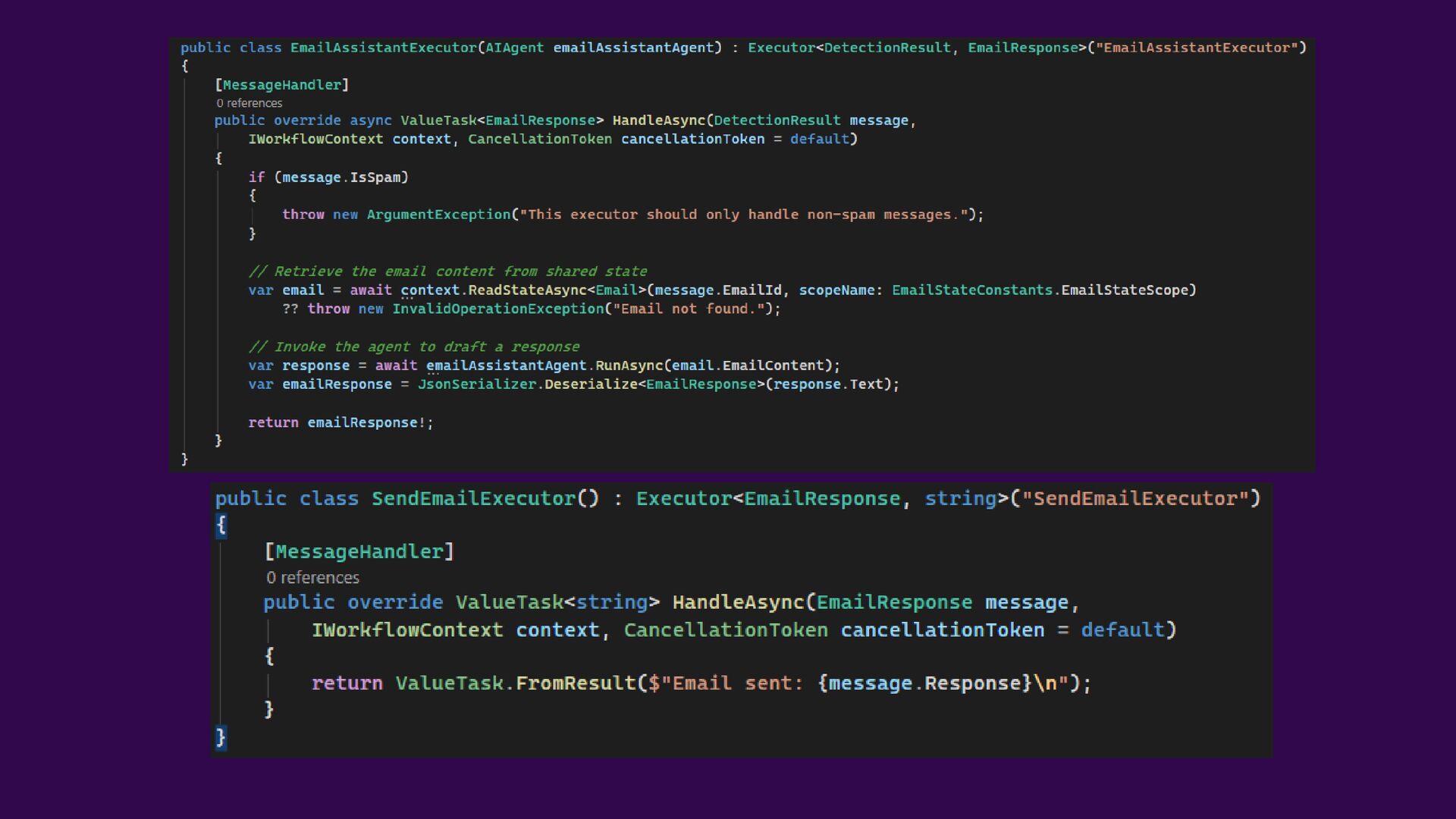The image size is (1456, 819).
Task: Click the highlighted closing brace of SendEmailExecutor
Action: point(221,736)
